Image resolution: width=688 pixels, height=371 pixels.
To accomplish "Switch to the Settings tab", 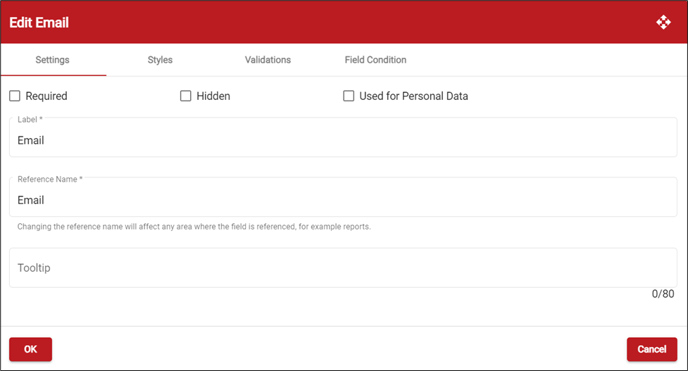I will pyautogui.click(x=53, y=60).
